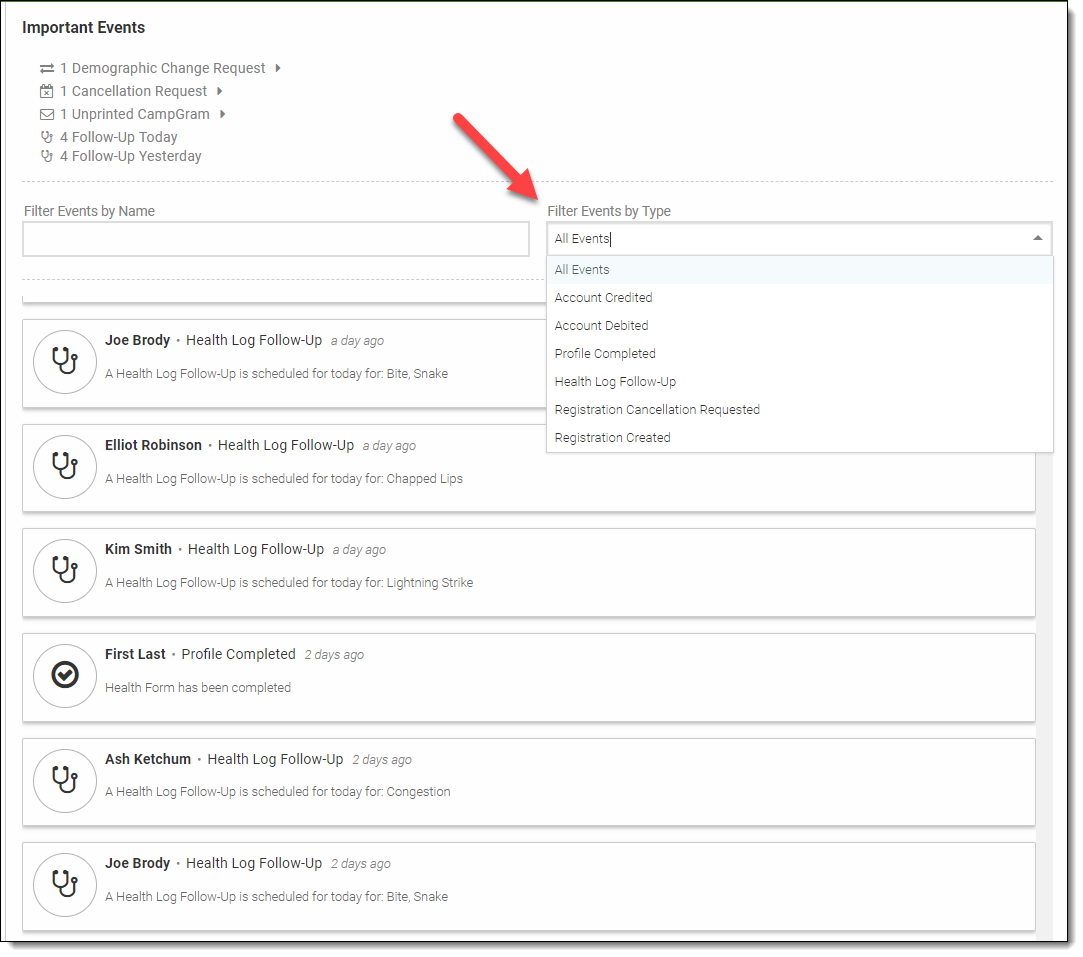Expand the Cancellation Request arrow
This screenshot has width=1083, height=957.
click(x=219, y=92)
